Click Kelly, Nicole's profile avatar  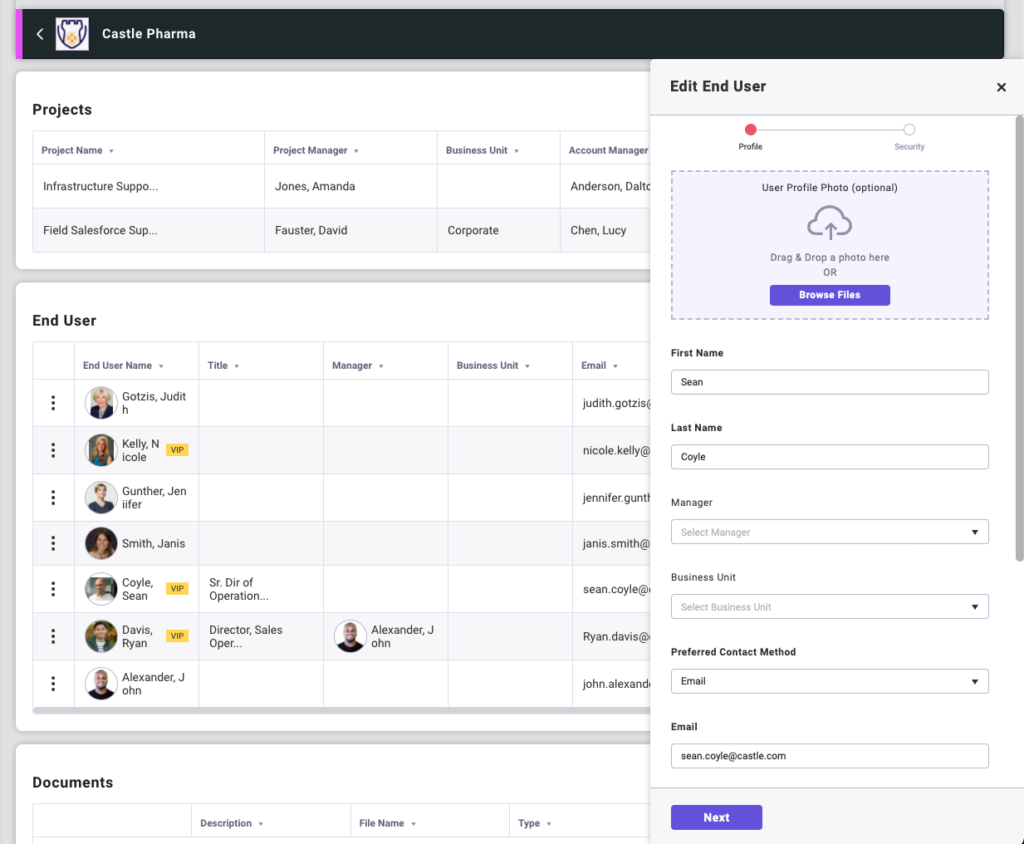point(101,450)
